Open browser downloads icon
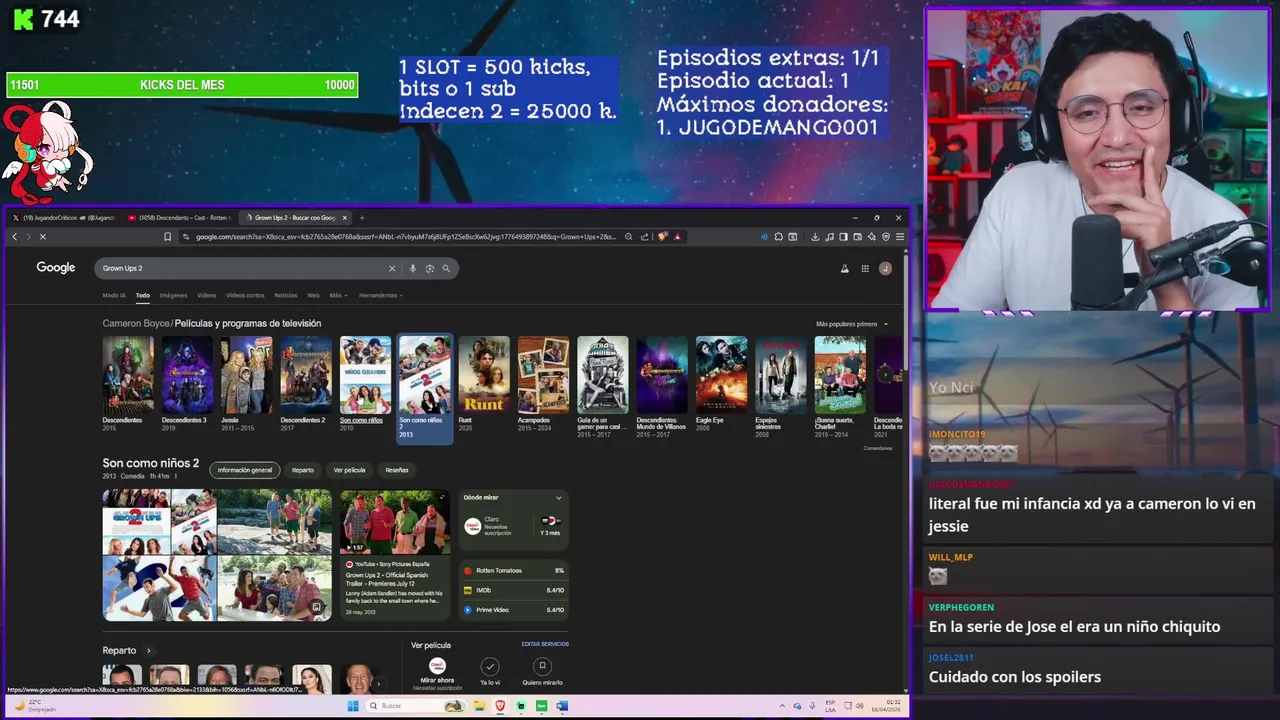This screenshot has width=1280, height=720. point(815,237)
